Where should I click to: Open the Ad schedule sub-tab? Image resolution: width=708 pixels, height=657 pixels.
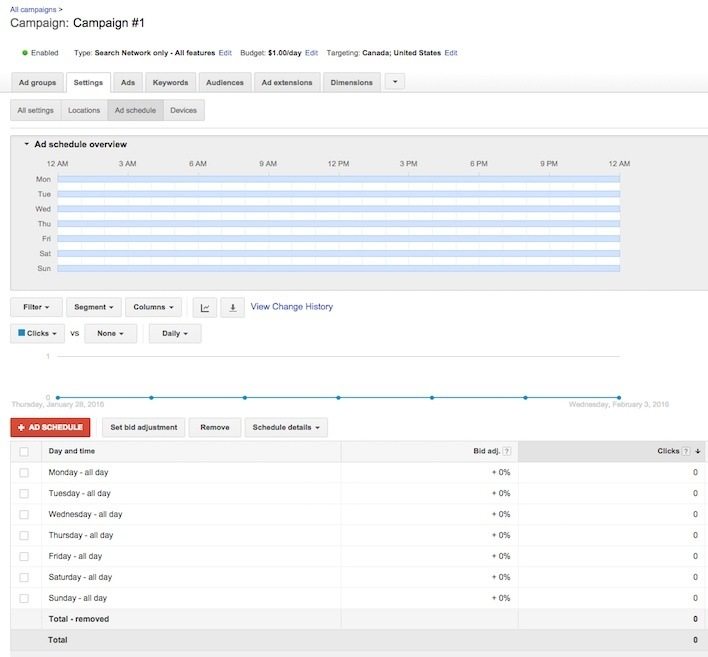[135, 110]
